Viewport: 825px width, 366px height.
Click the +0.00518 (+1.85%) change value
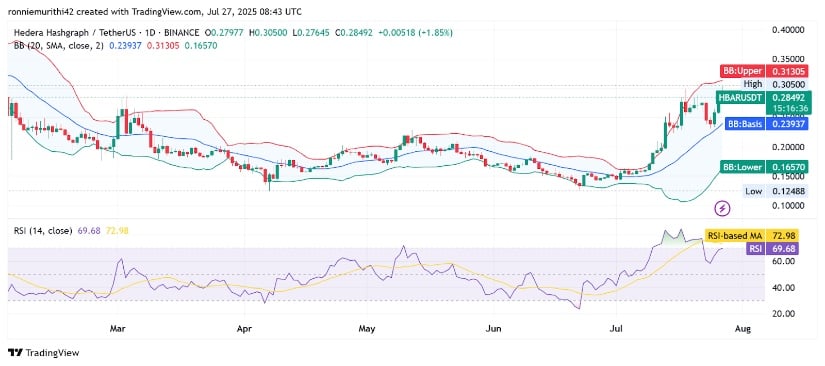pyautogui.click(x=415, y=33)
